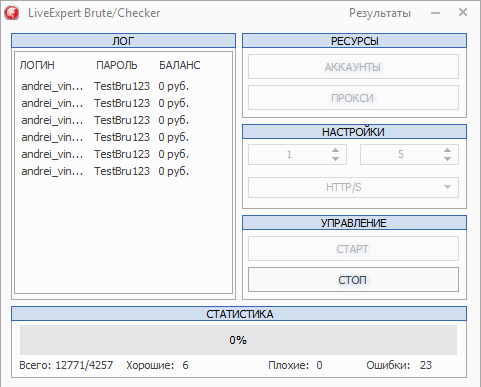Click the Плохие: 0 counter
This screenshot has width=481, height=387.
pos(295,365)
